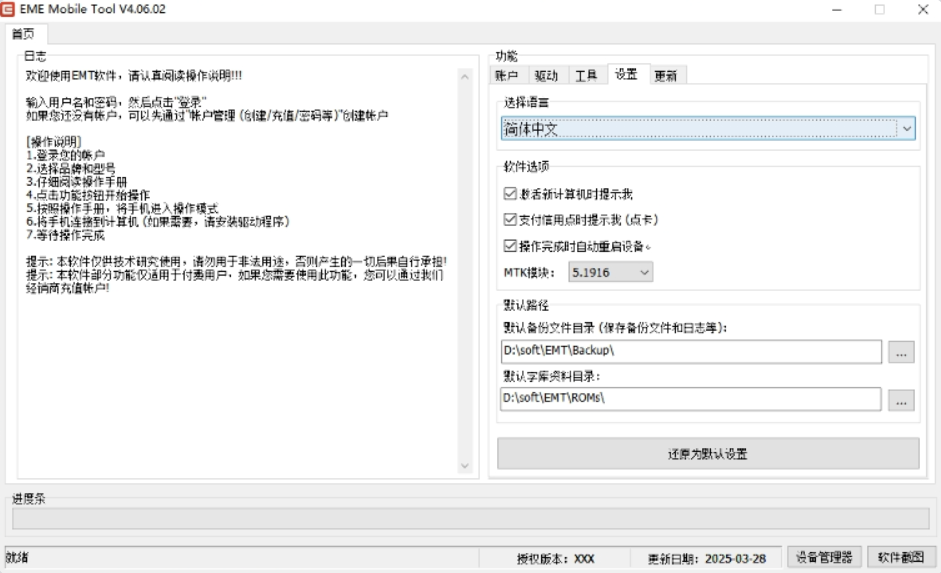This screenshot has height=573, width=941.
Task: Click the D:\soft\EMT\Backup\ path field
Action: click(x=691, y=352)
